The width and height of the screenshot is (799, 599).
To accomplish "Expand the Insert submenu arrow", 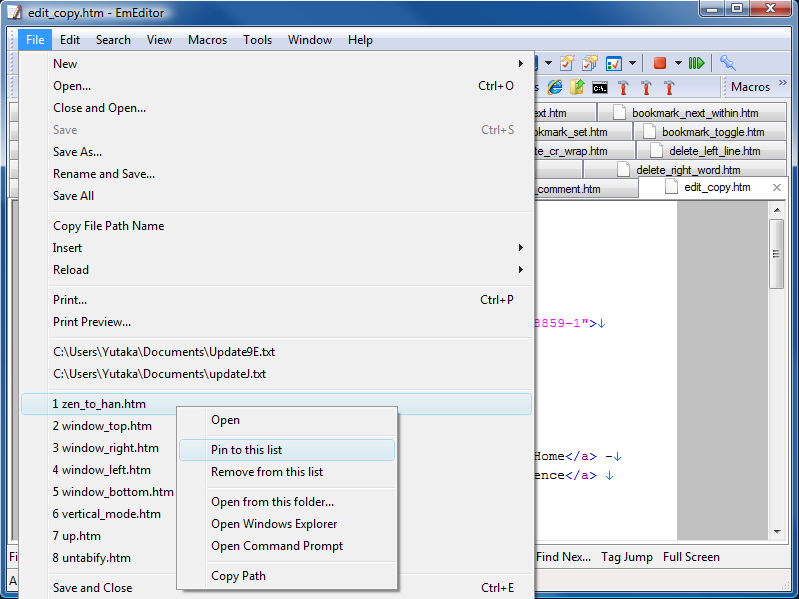I will pos(520,248).
